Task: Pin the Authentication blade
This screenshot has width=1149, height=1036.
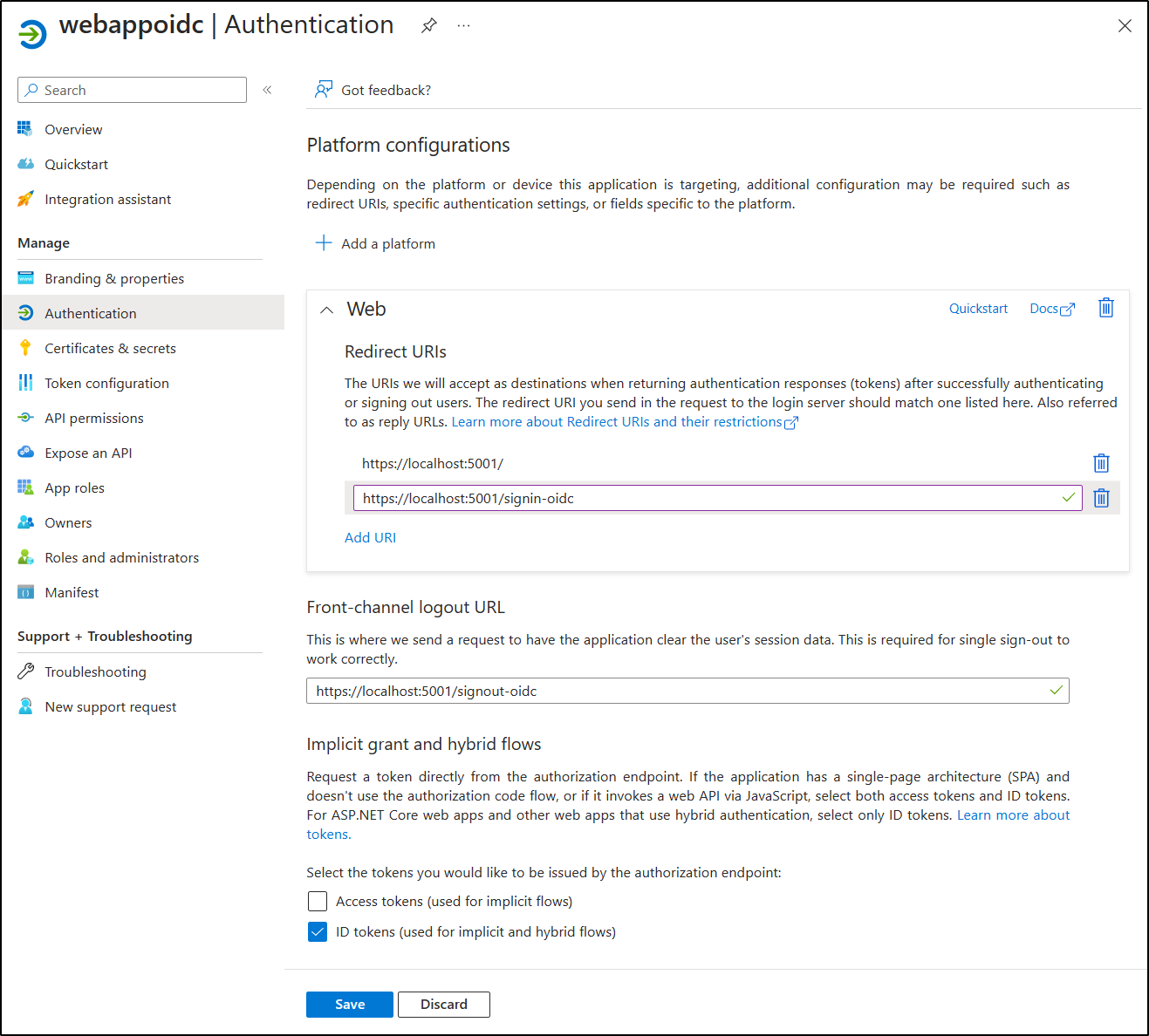Action: tap(428, 25)
